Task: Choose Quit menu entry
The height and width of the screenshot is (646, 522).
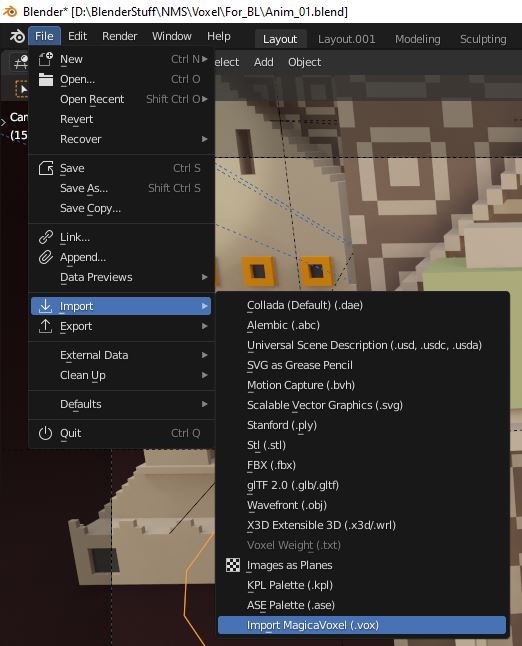Action: 121,433
